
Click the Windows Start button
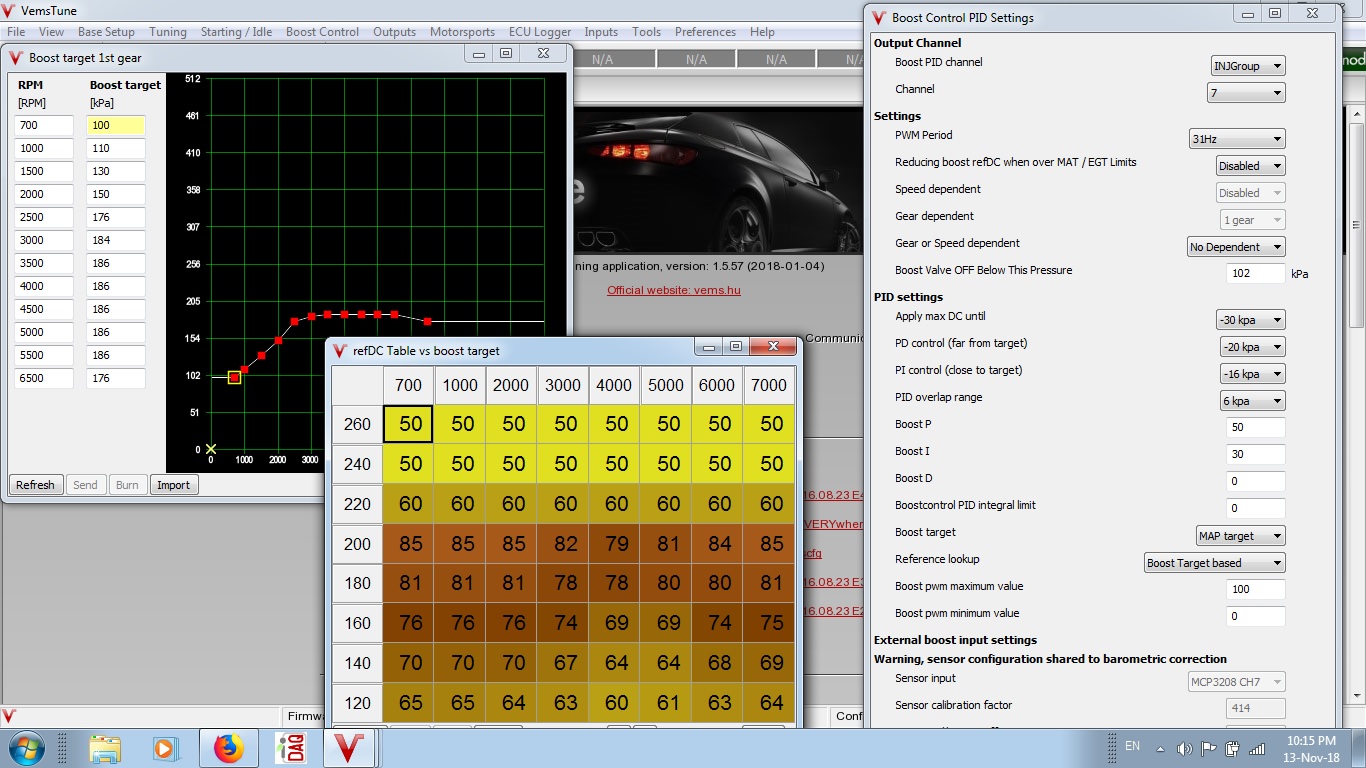pos(25,748)
